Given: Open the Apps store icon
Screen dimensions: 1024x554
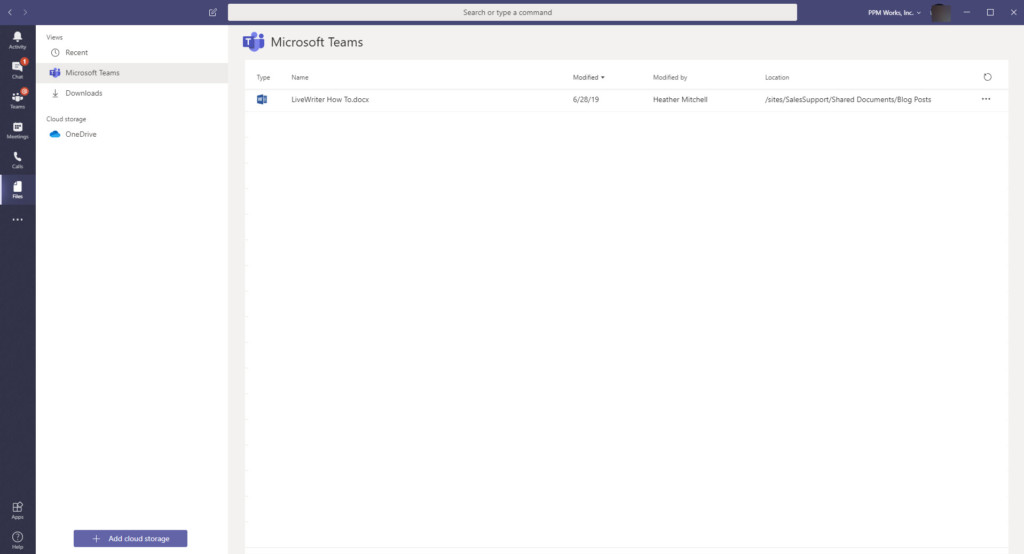Looking at the screenshot, I should 18,510.
